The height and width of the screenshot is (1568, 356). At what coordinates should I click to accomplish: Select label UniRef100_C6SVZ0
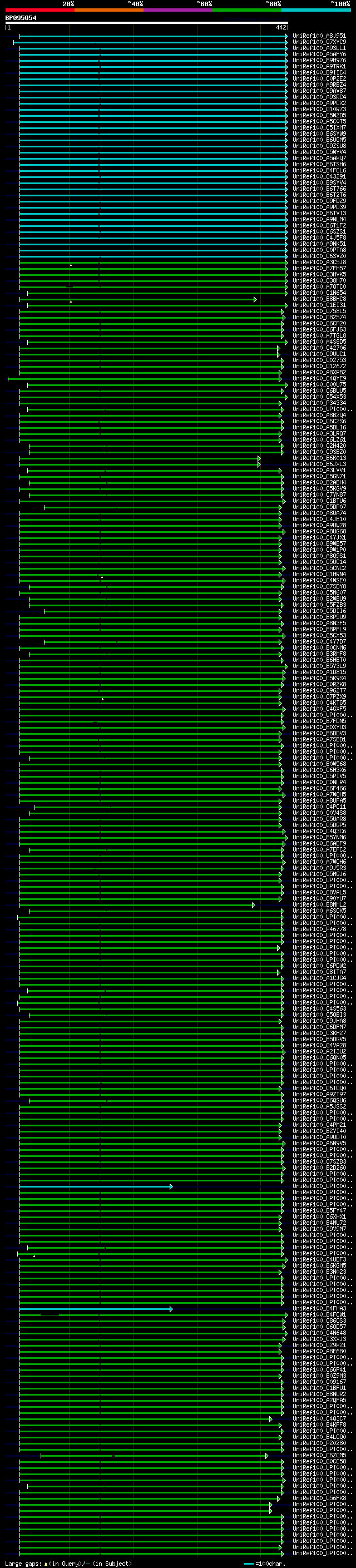tap(319, 256)
